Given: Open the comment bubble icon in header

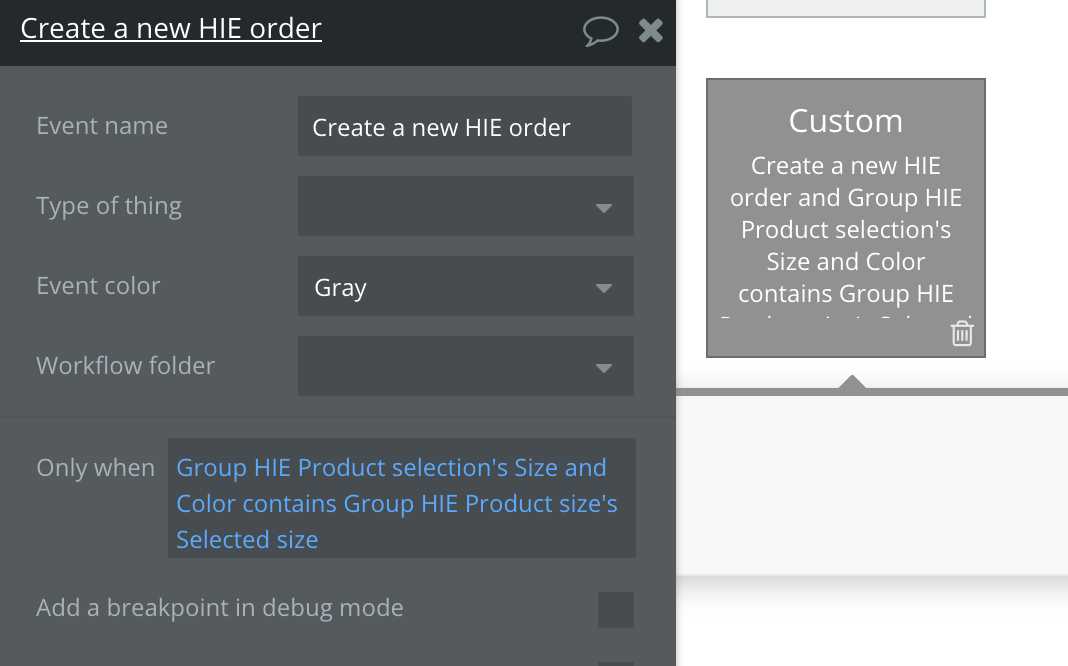Looking at the screenshot, I should click(600, 31).
